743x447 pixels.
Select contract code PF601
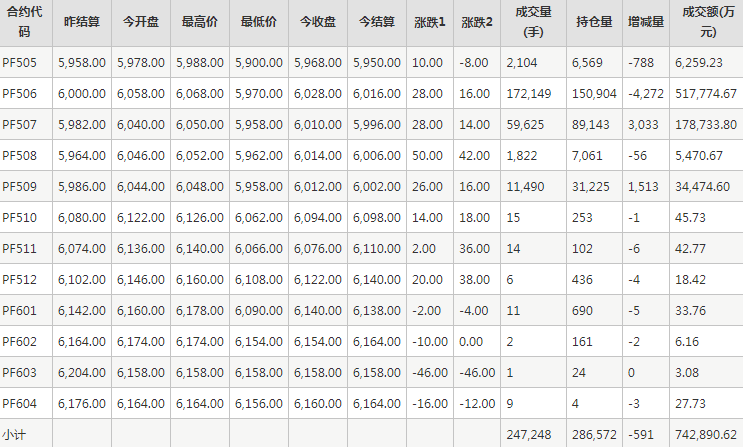(19, 310)
